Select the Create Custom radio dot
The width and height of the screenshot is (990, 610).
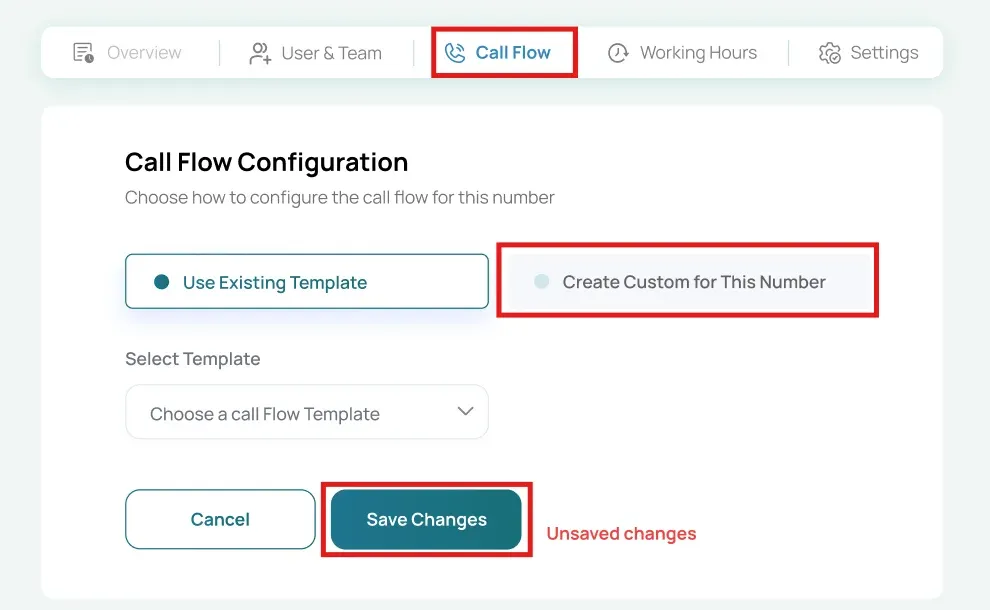(x=542, y=282)
